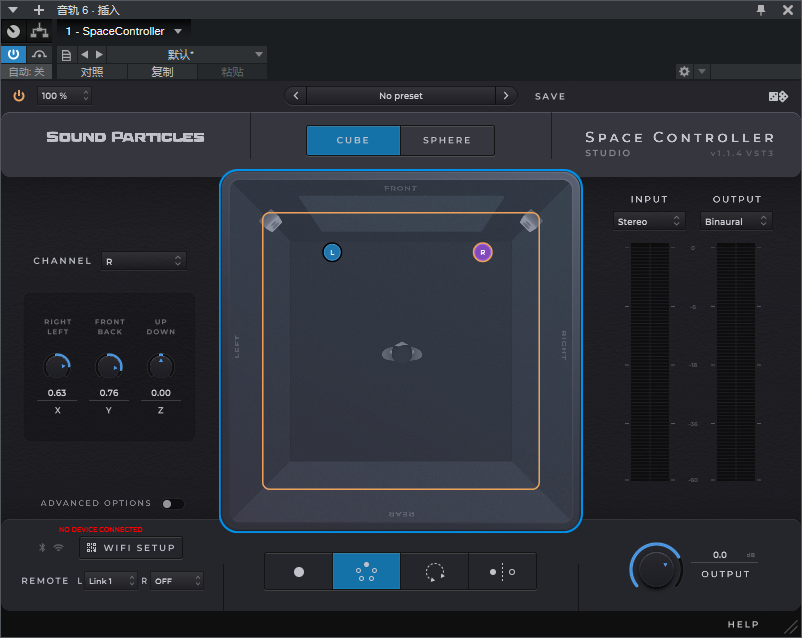This screenshot has height=638, width=802.
Task: Click the 复制 copy button
Action: pyautogui.click(x=162, y=72)
